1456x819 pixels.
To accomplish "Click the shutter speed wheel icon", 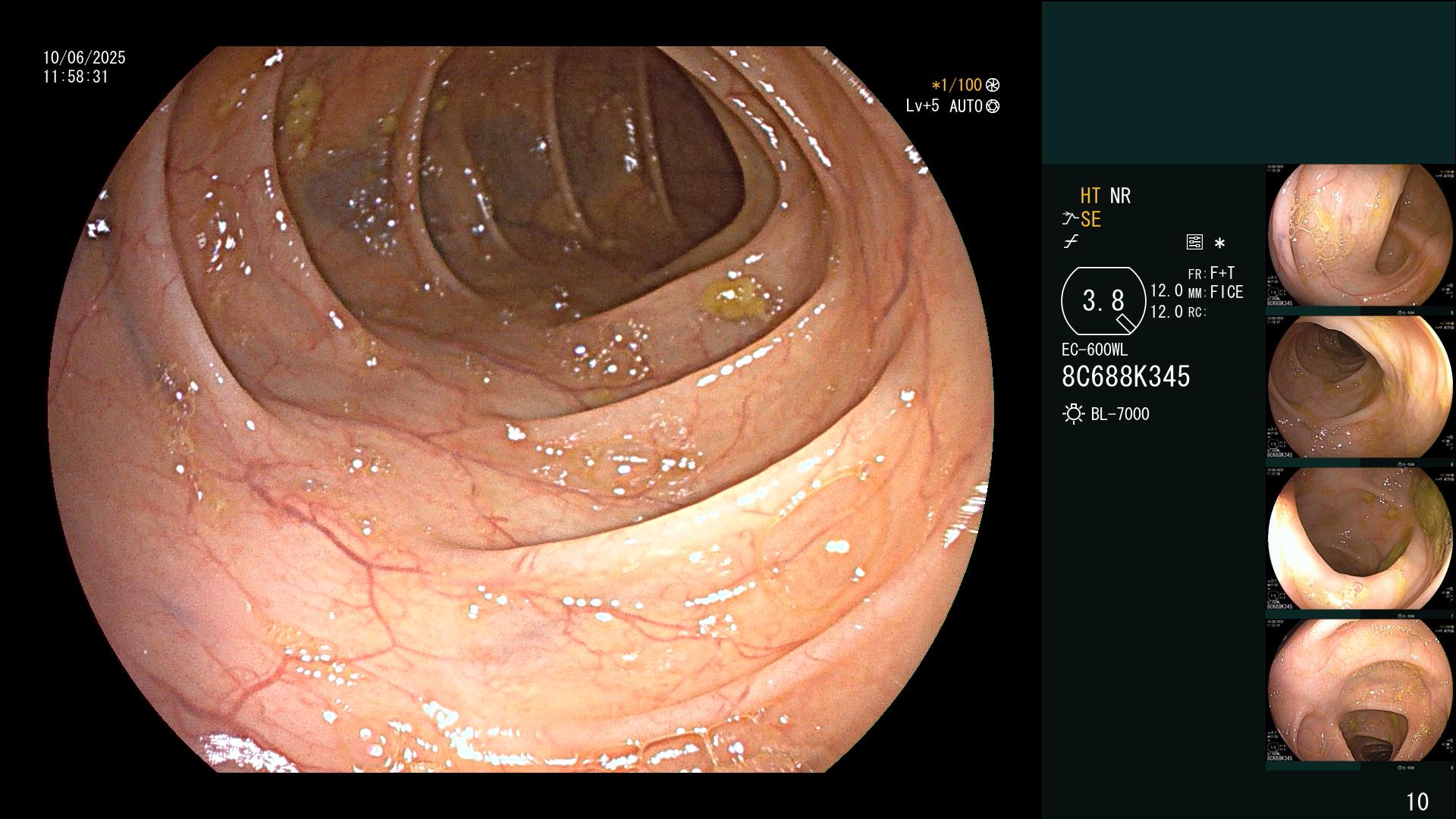I will click(993, 86).
